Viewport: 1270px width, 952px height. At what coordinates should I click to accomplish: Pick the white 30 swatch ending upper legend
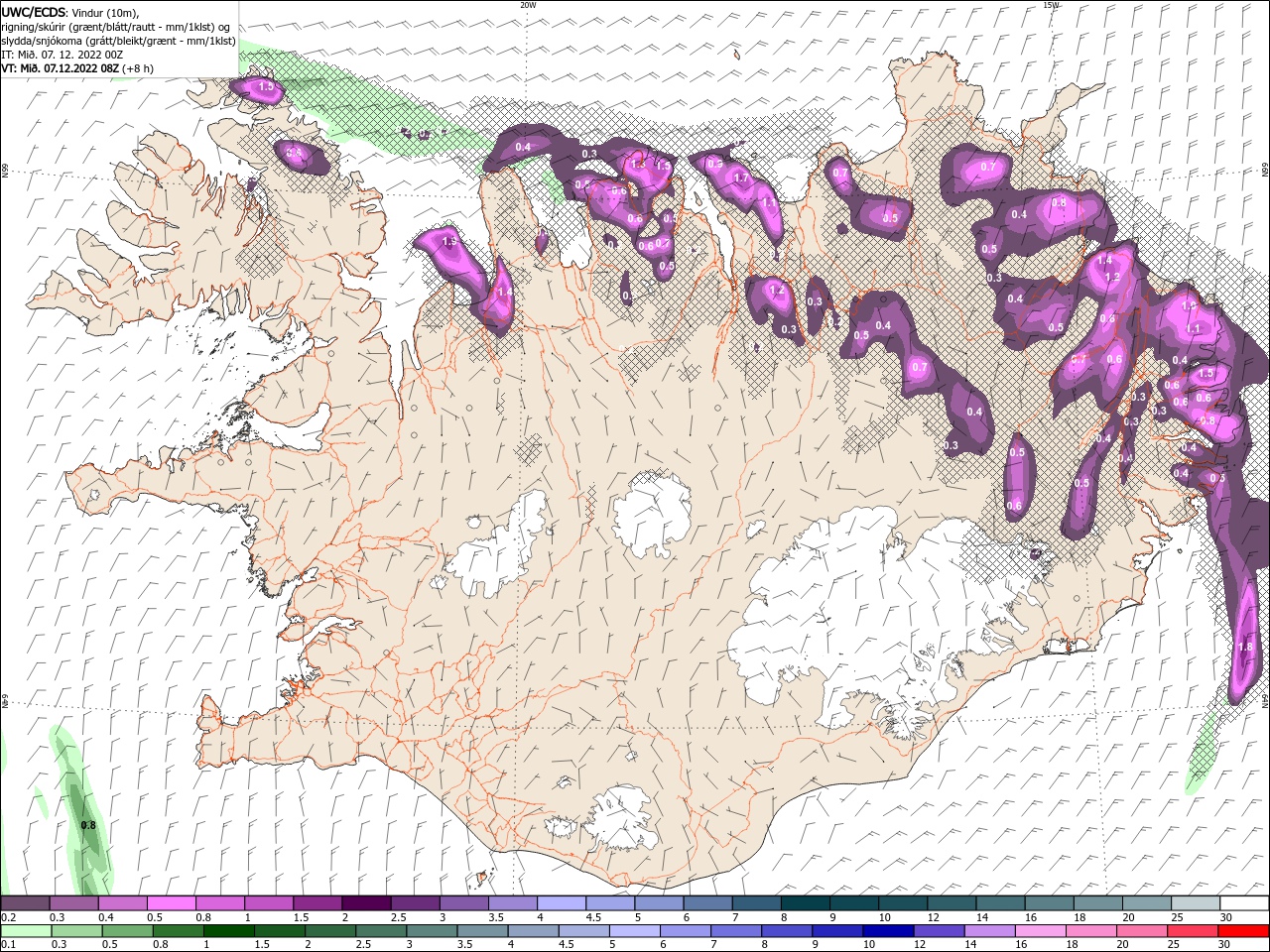click(1244, 903)
